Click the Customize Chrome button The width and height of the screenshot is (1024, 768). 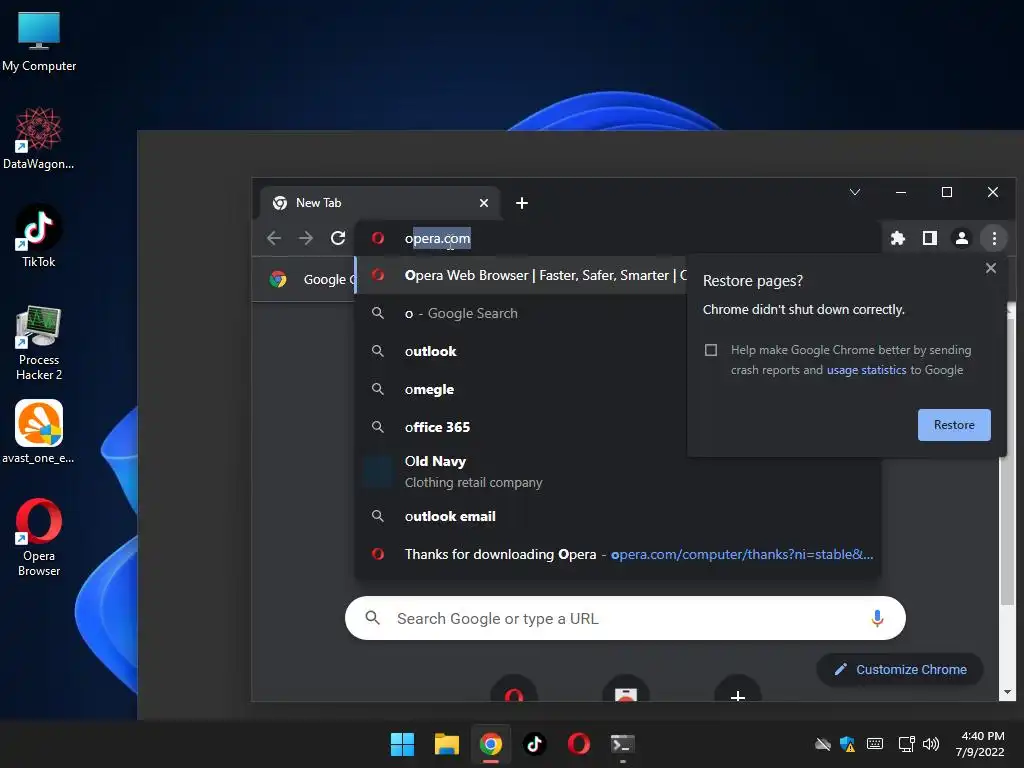(900, 669)
